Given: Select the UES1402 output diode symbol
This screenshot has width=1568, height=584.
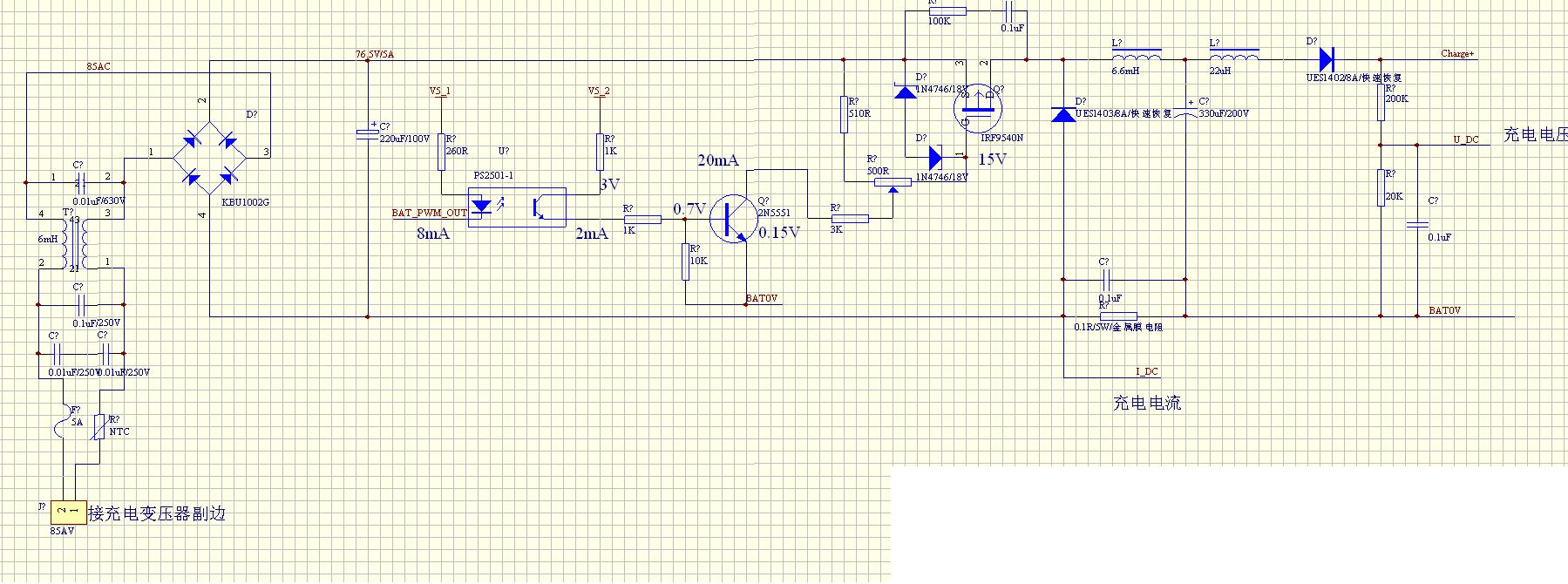Looking at the screenshot, I should coord(1327,59).
